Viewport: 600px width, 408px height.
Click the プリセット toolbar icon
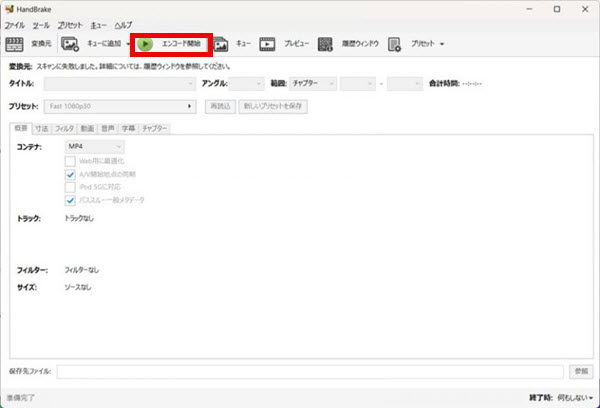point(395,44)
